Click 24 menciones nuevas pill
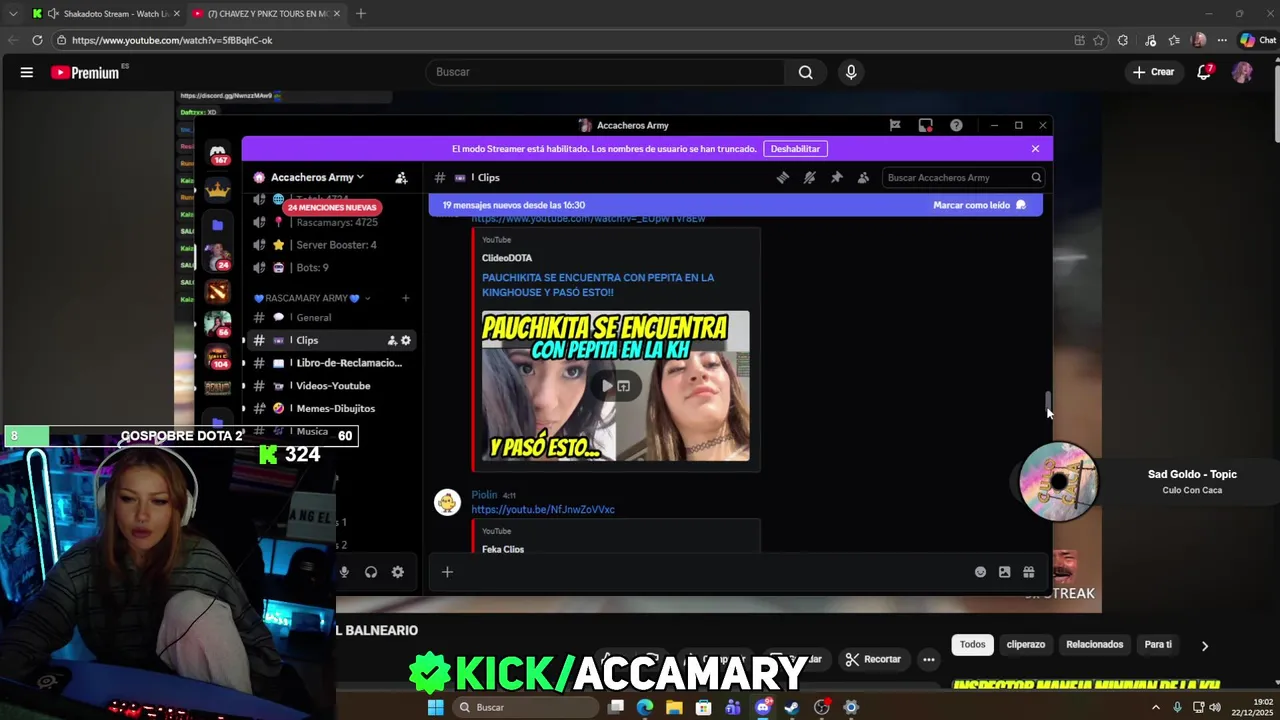 332,207
